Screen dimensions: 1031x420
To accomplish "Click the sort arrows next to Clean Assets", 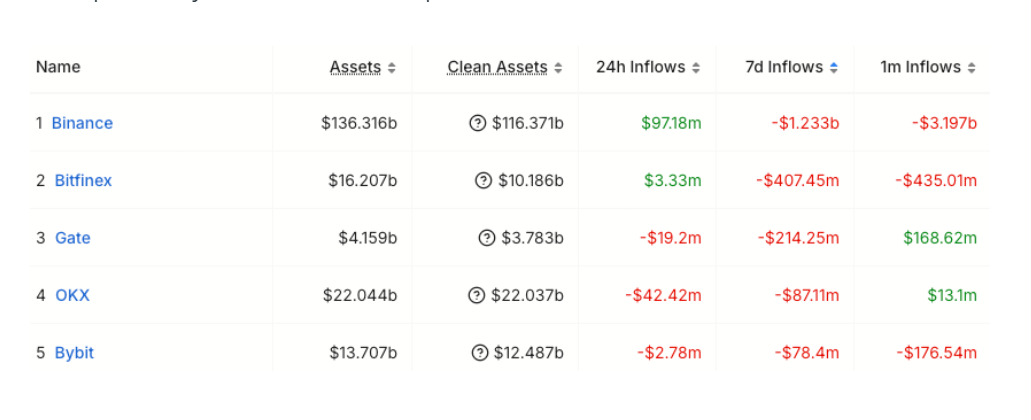I will click(558, 68).
